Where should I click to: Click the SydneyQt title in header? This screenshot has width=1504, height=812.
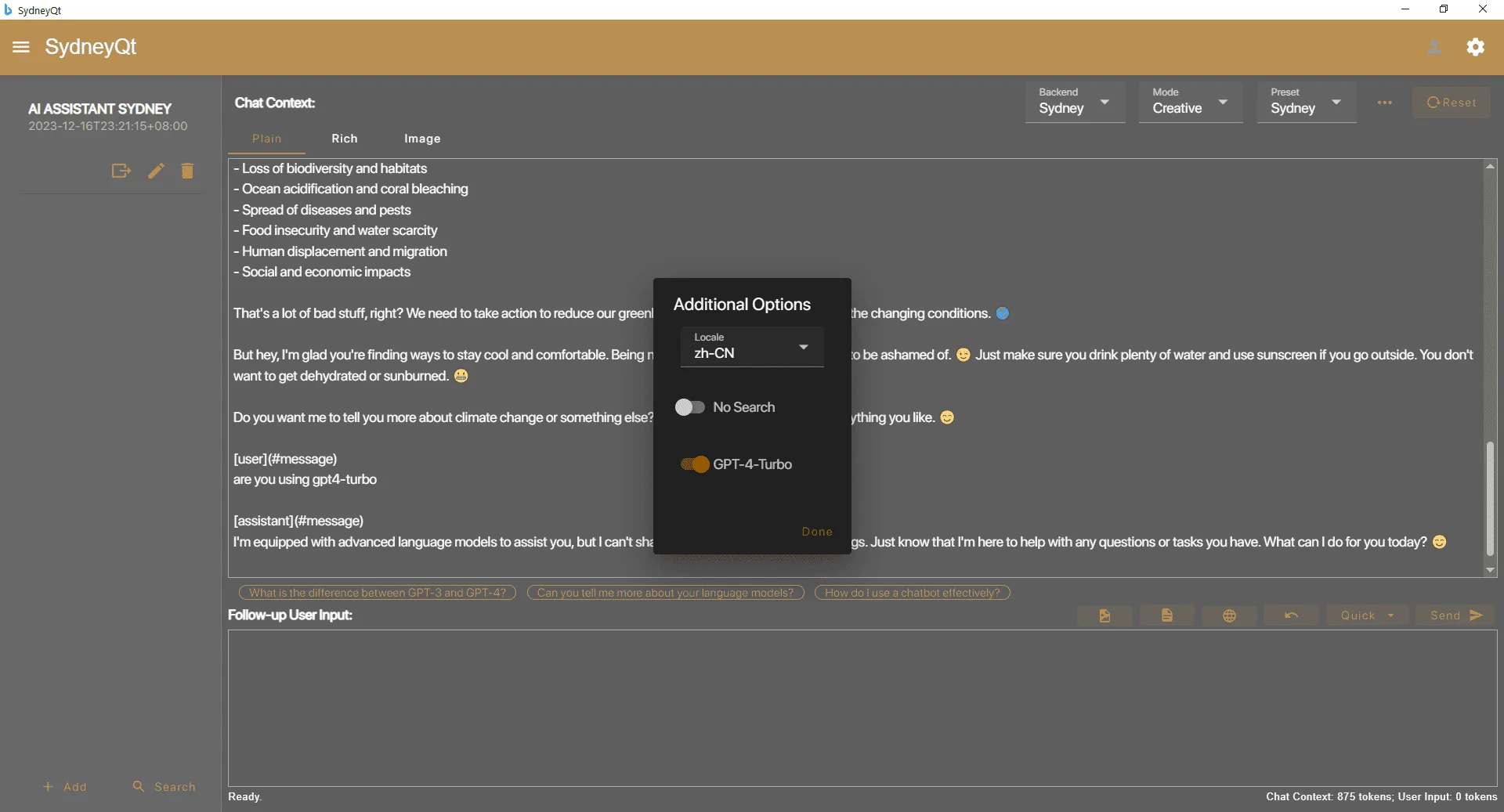(x=91, y=47)
